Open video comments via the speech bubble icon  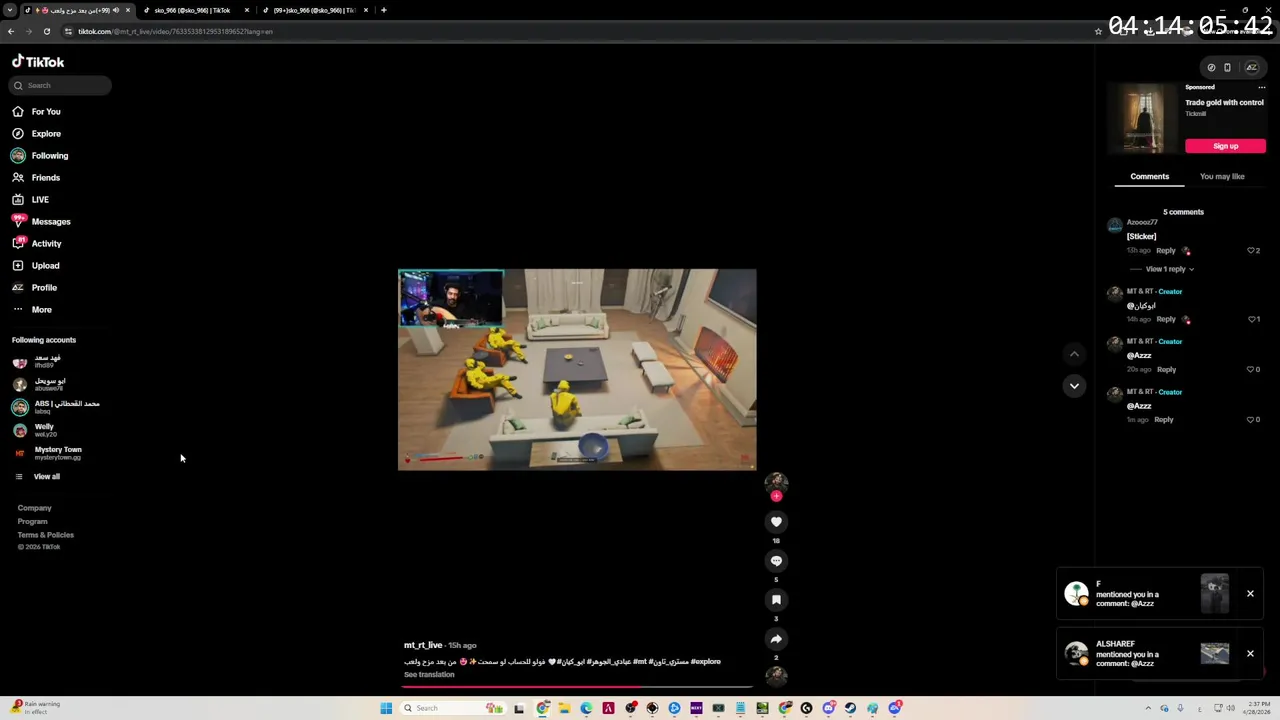[776, 561]
